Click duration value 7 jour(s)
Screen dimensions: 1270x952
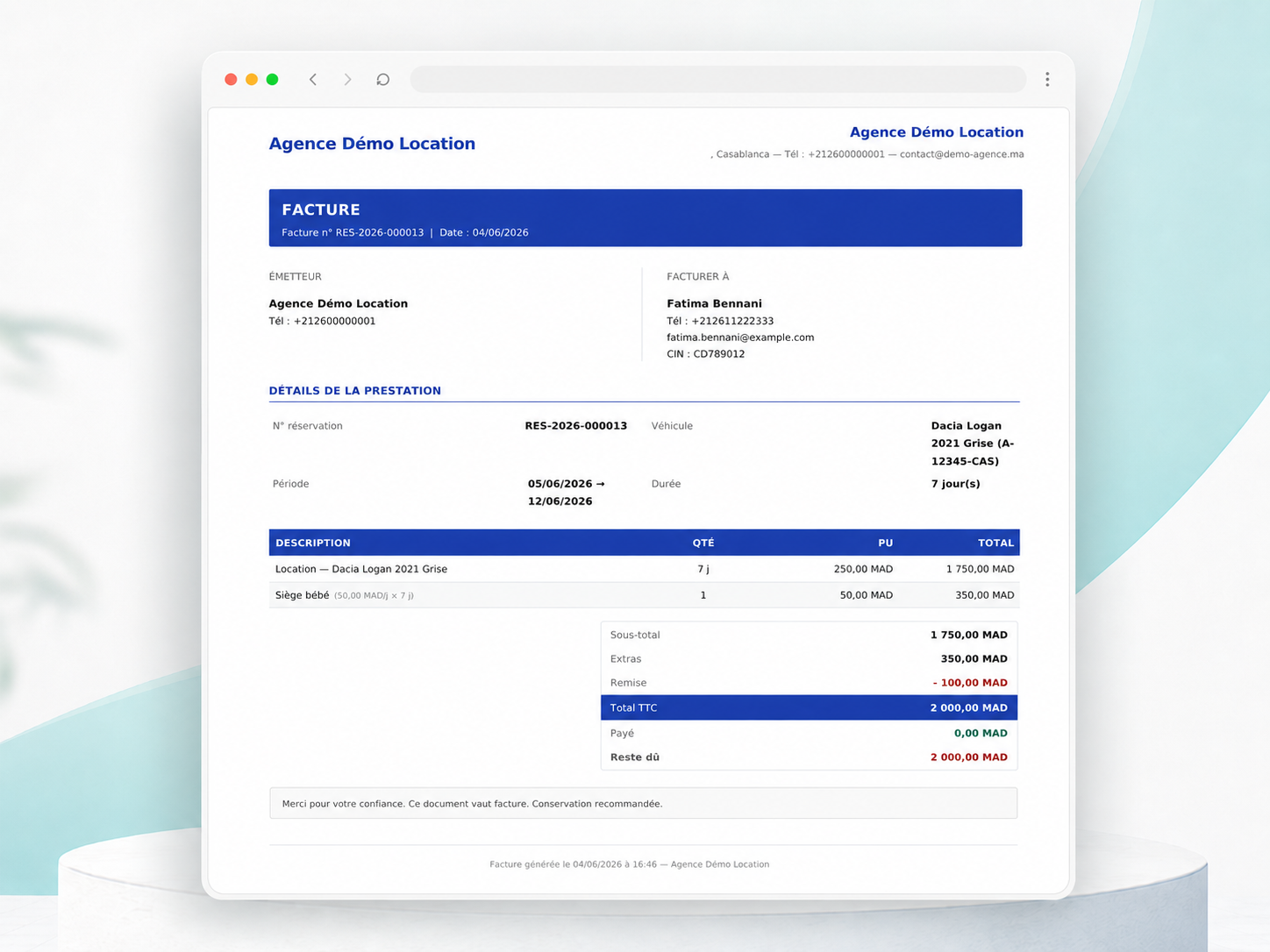pyautogui.click(x=956, y=484)
